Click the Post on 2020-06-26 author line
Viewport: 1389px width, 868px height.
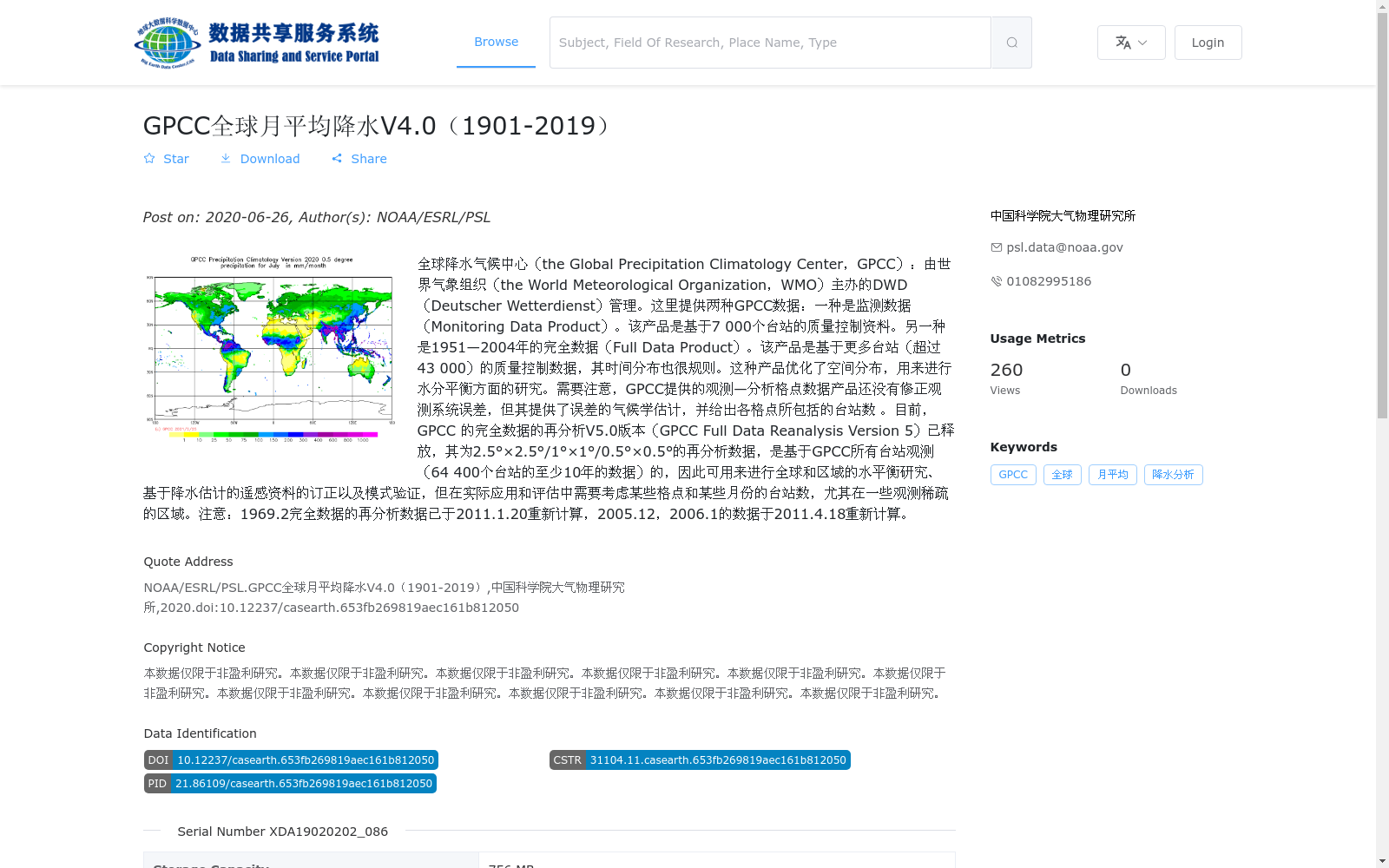coord(317,217)
